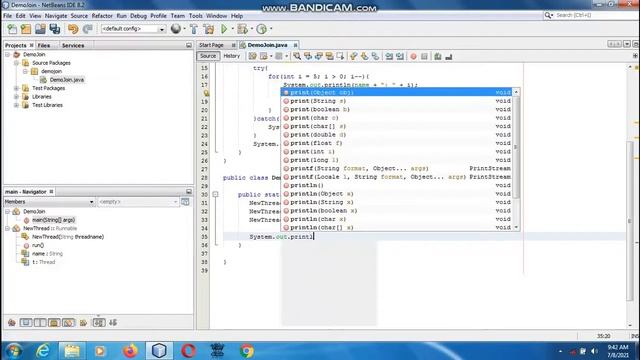Image resolution: width=640 pixels, height=360 pixels.
Task: Toggle Show Fields filter in Navigator
Action: point(26,323)
